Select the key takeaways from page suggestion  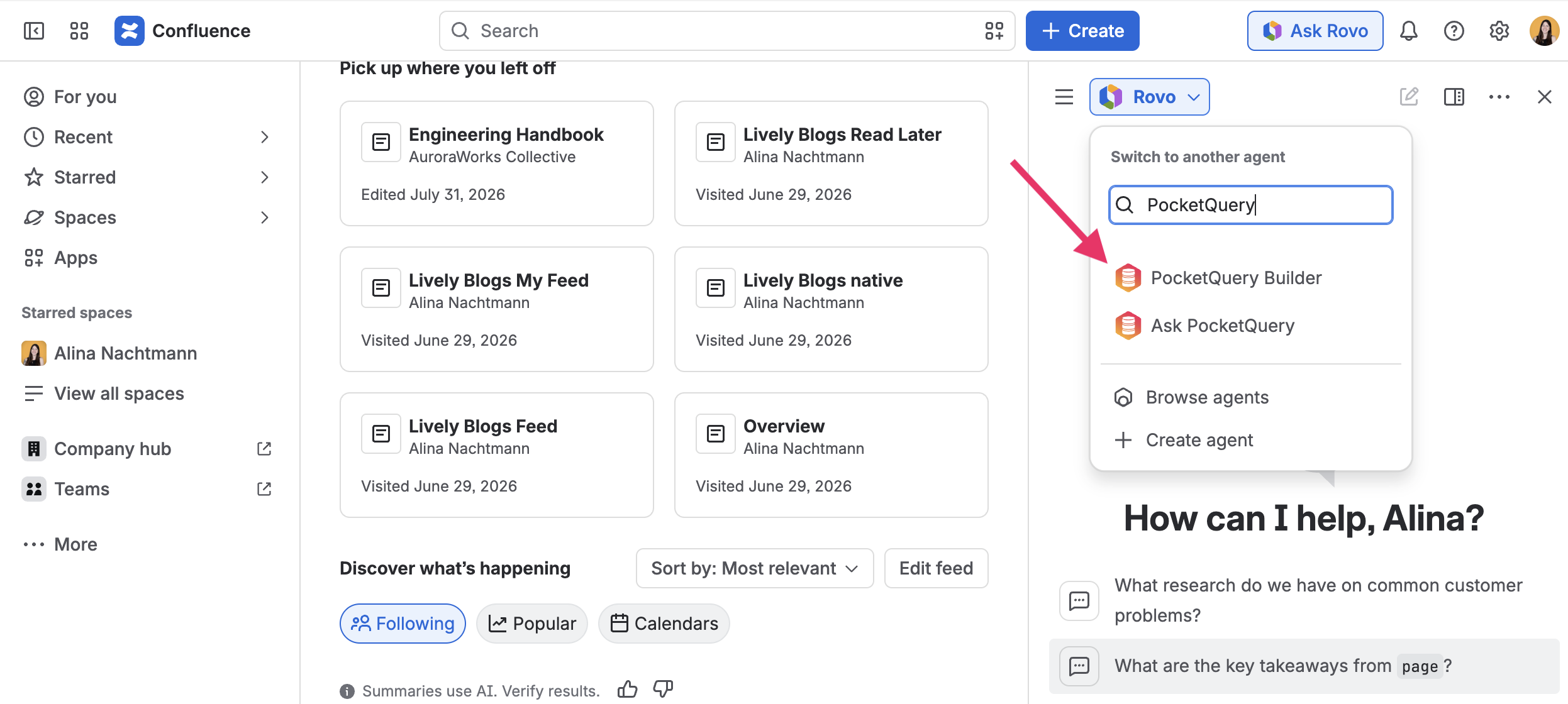(1304, 666)
